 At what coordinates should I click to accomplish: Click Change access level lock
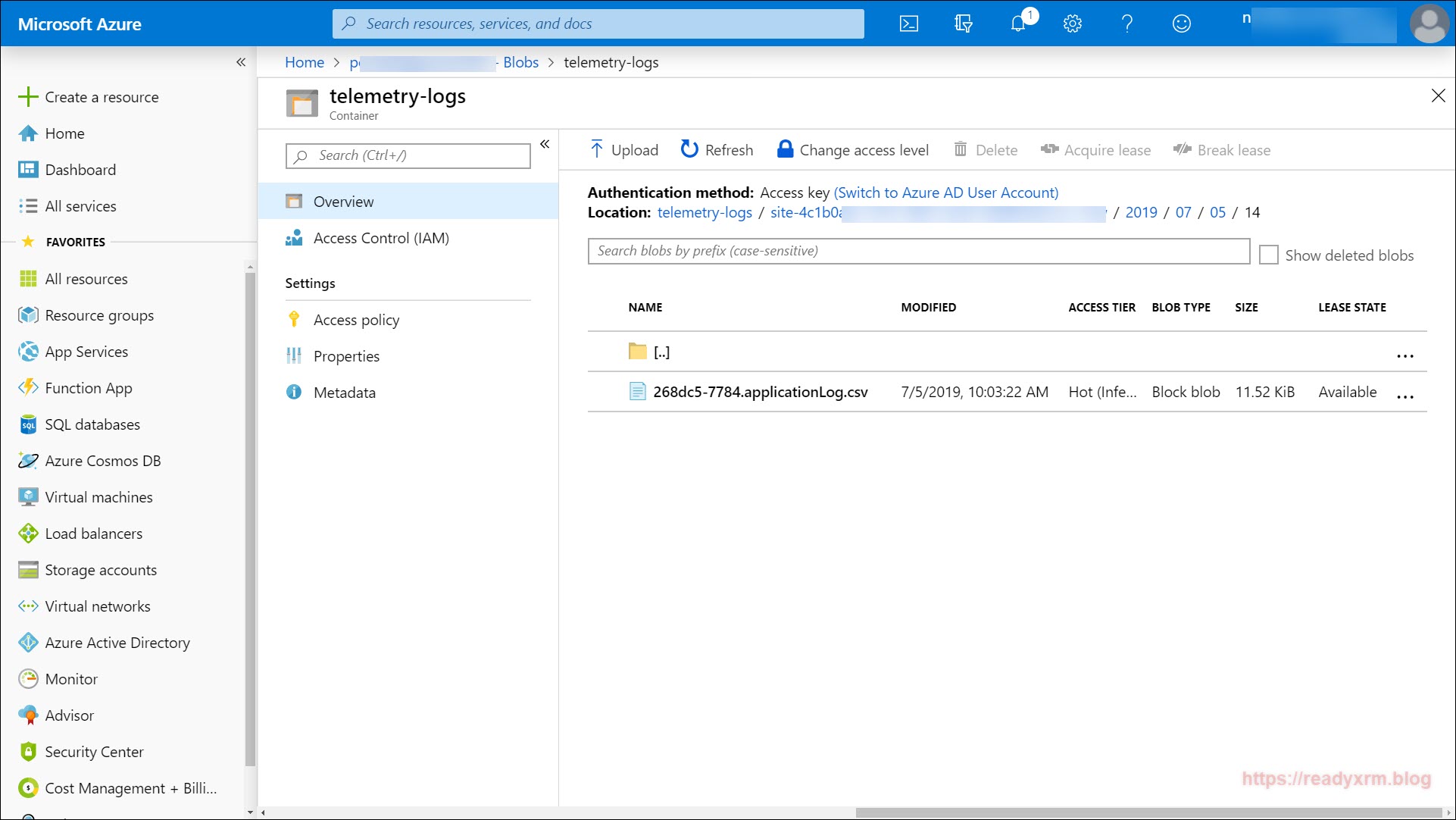[x=853, y=150]
